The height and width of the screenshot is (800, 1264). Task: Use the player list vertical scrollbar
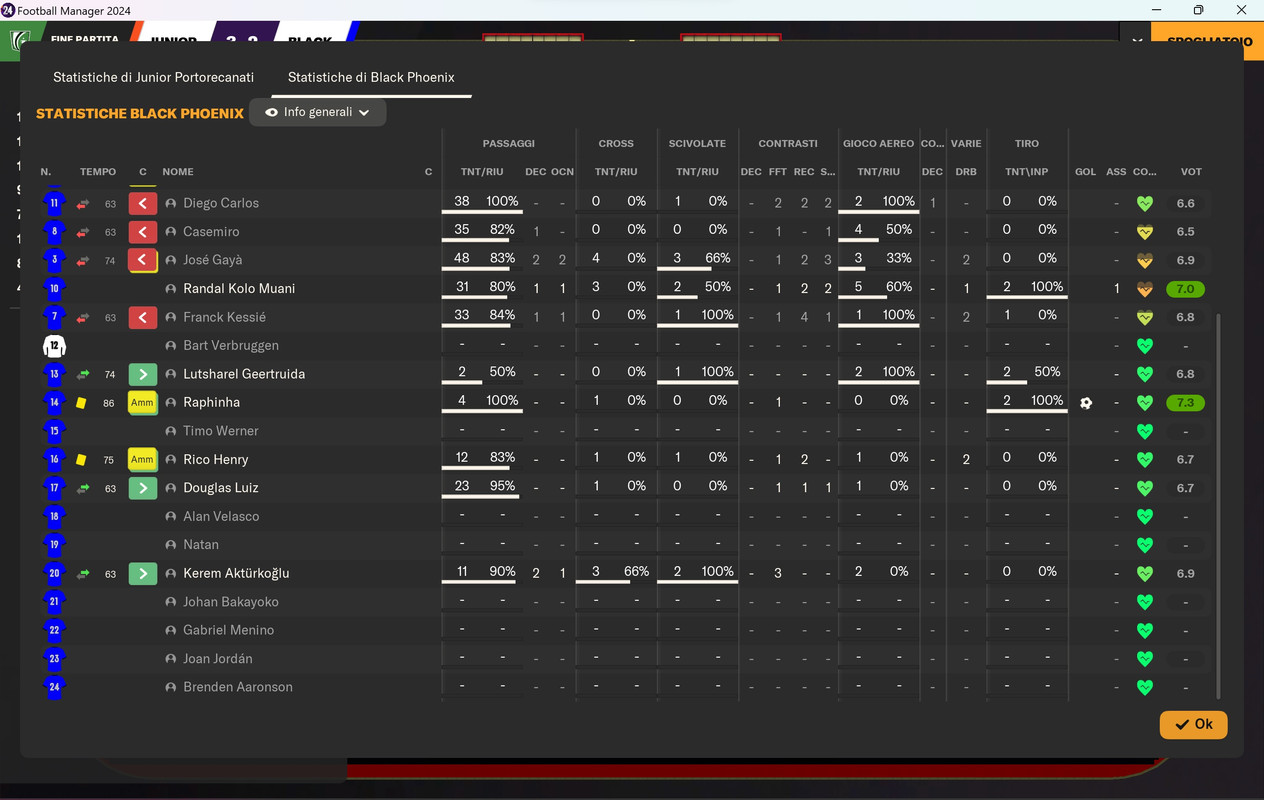[1217, 505]
